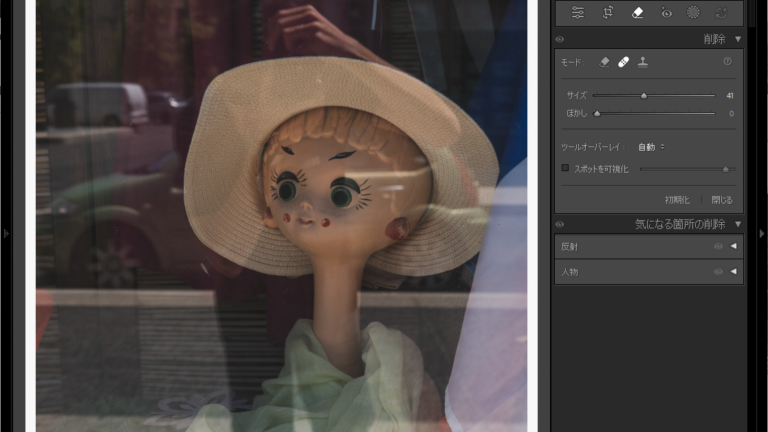
Task: Open the mode help icon
Action: 727,61
